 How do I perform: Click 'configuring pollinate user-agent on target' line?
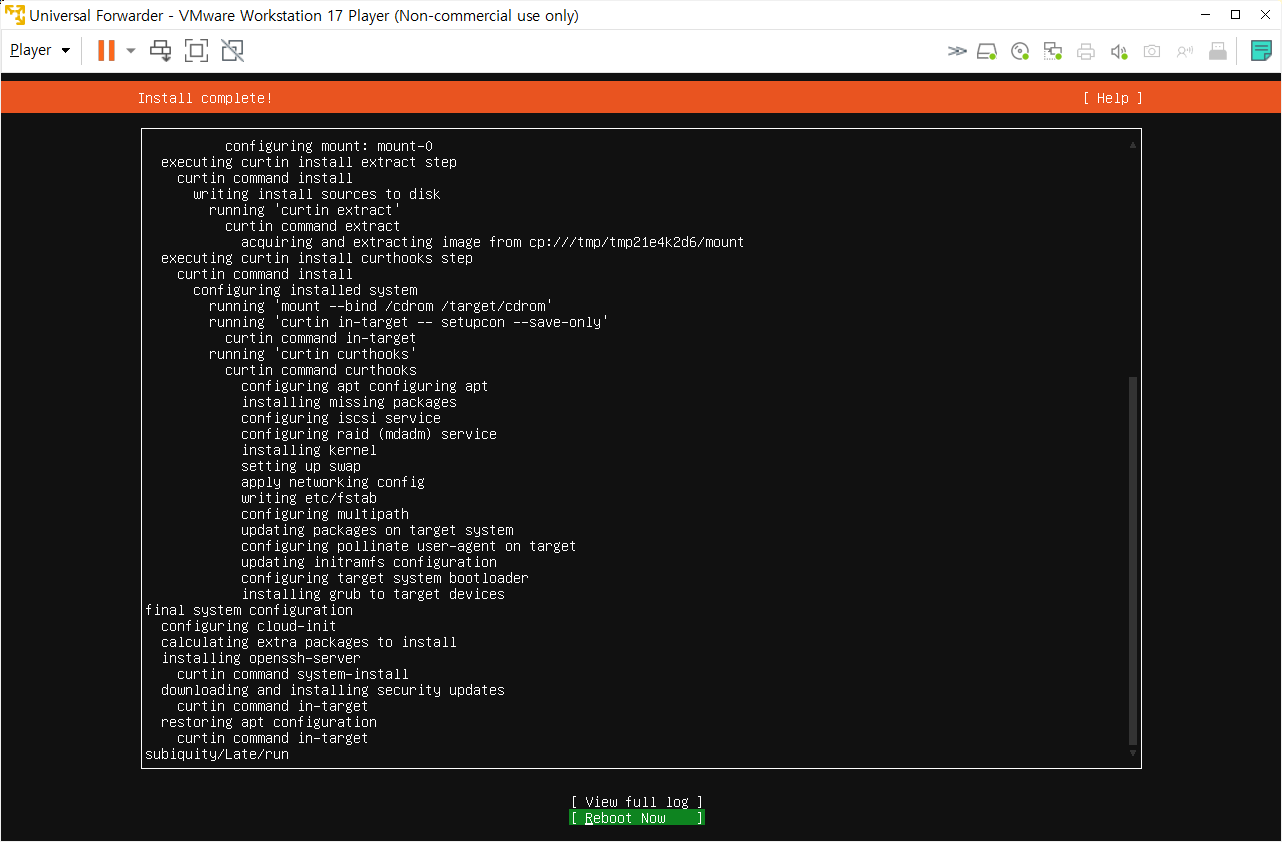point(409,546)
